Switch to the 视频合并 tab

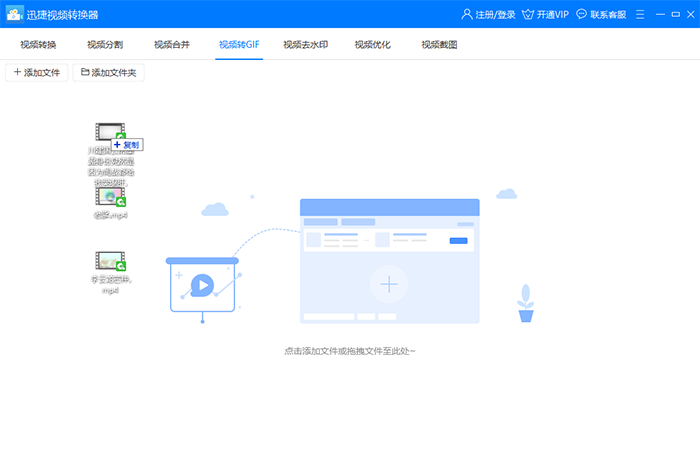pos(172,45)
